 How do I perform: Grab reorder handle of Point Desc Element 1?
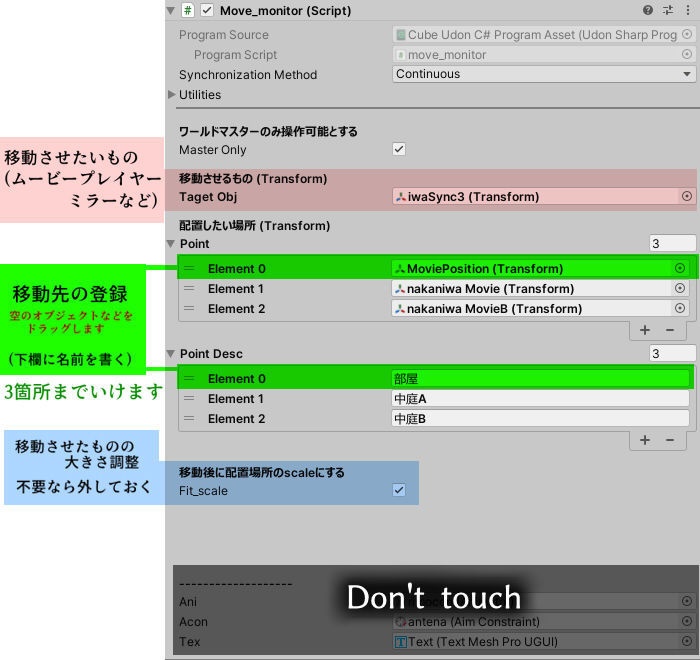[189, 398]
